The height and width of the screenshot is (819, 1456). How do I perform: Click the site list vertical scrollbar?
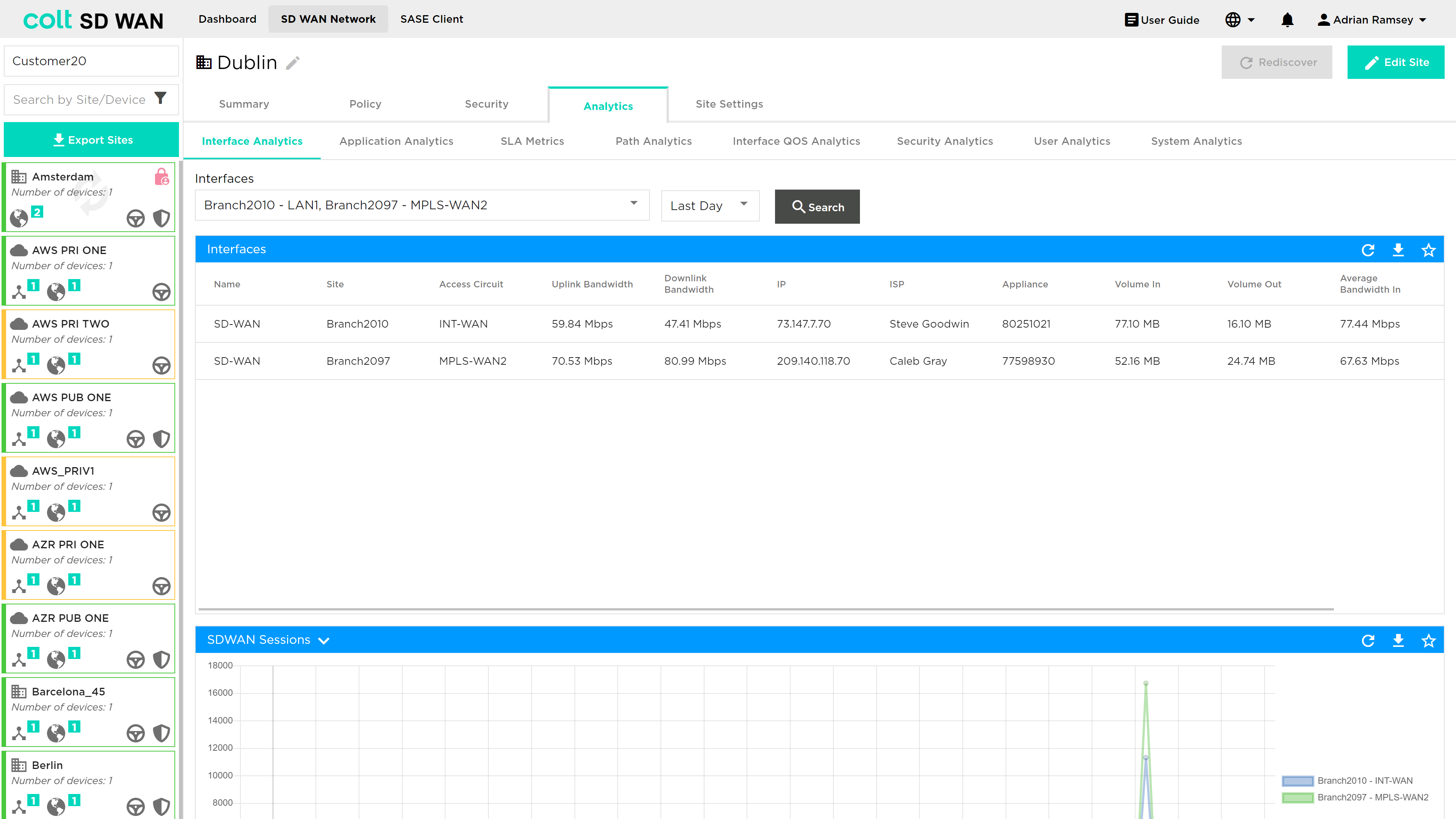click(181, 490)
